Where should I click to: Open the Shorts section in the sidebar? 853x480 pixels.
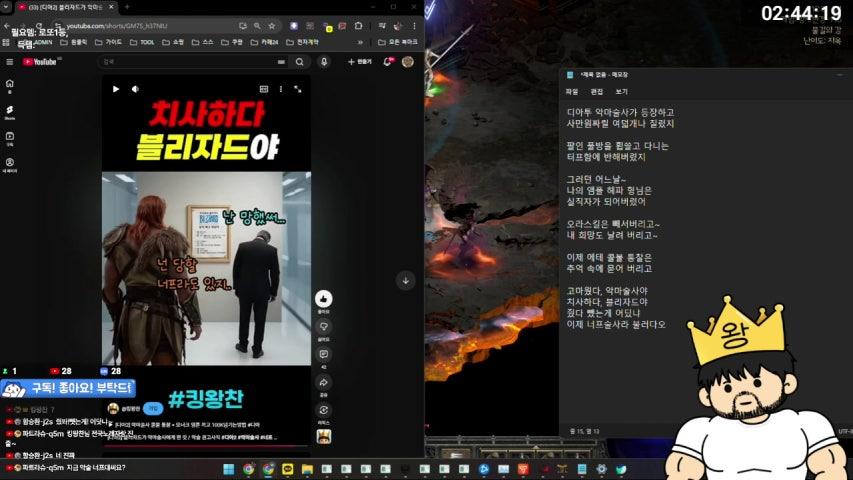[10, 111]
